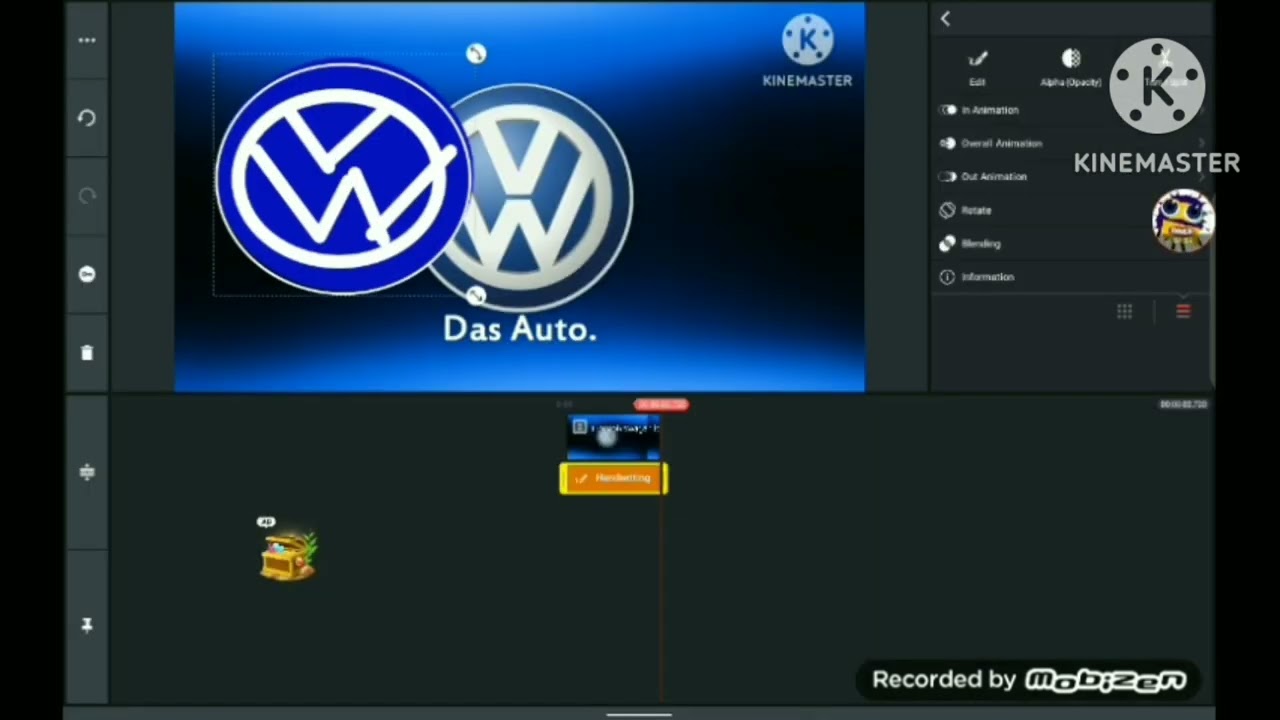Tap the key (keyframe) icon in left sidebar
This screenshot has width=1280, height=720.
coord(87,274)
